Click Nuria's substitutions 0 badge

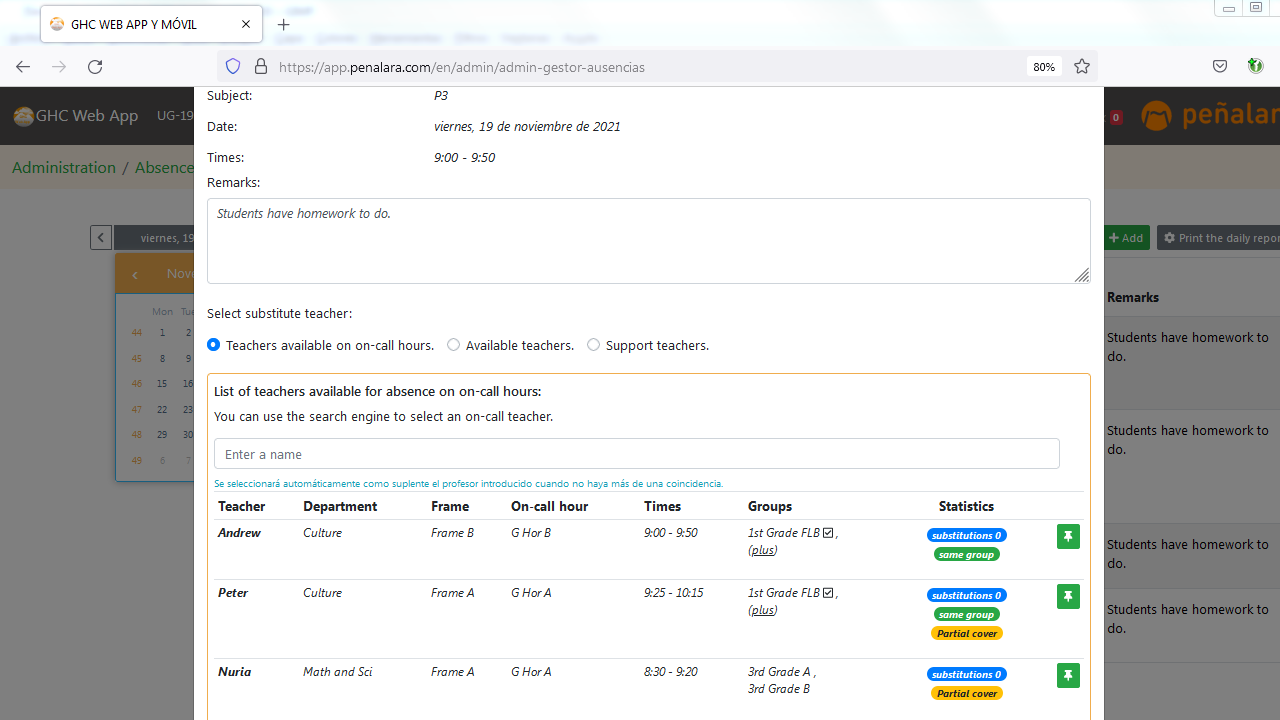967,674
